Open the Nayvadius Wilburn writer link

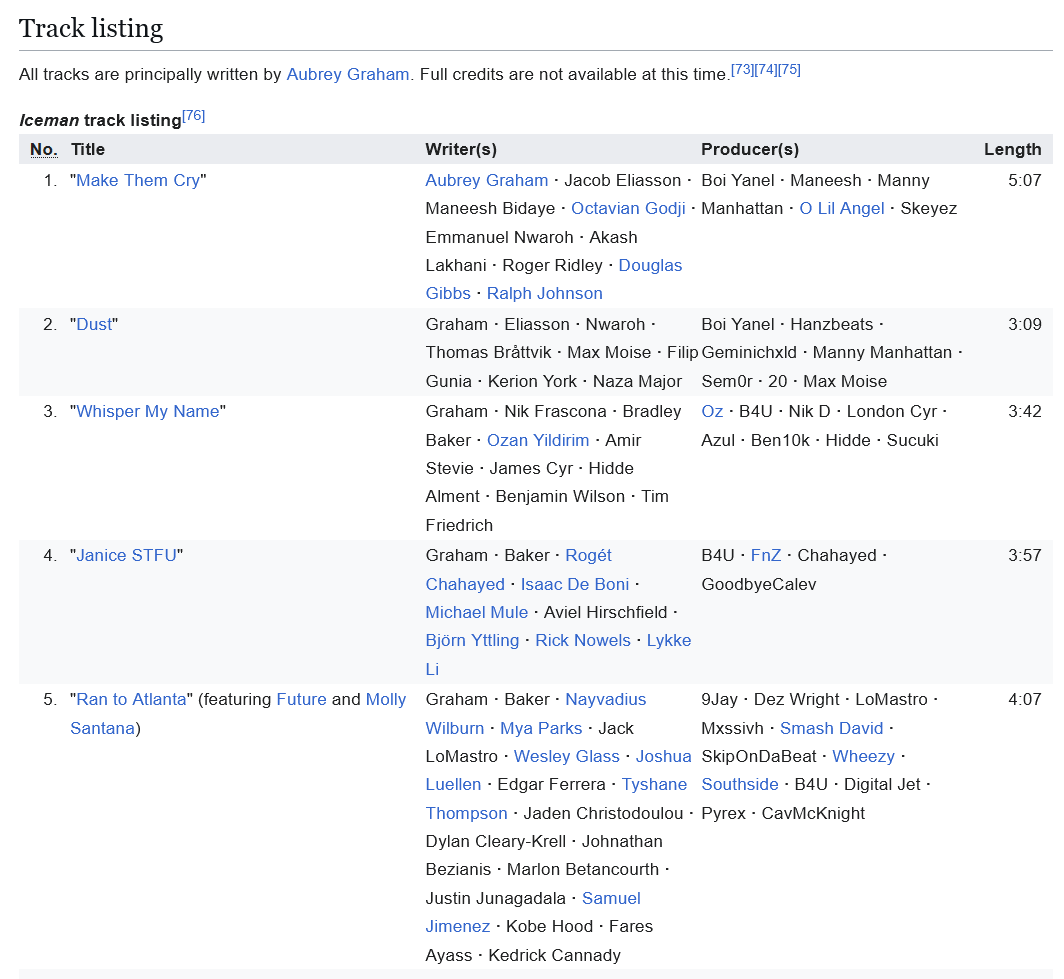point(605,699)
